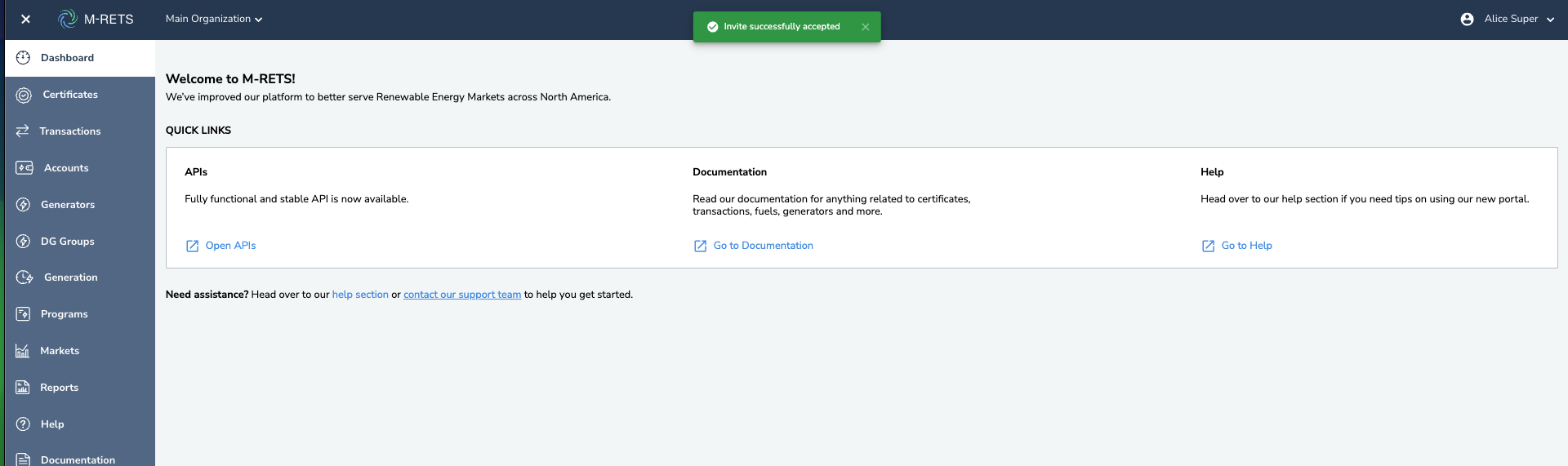Dismiss the Invite successfully accepted notification
This screenshot has width=1568, height=466.
click(x=865, y=27)
